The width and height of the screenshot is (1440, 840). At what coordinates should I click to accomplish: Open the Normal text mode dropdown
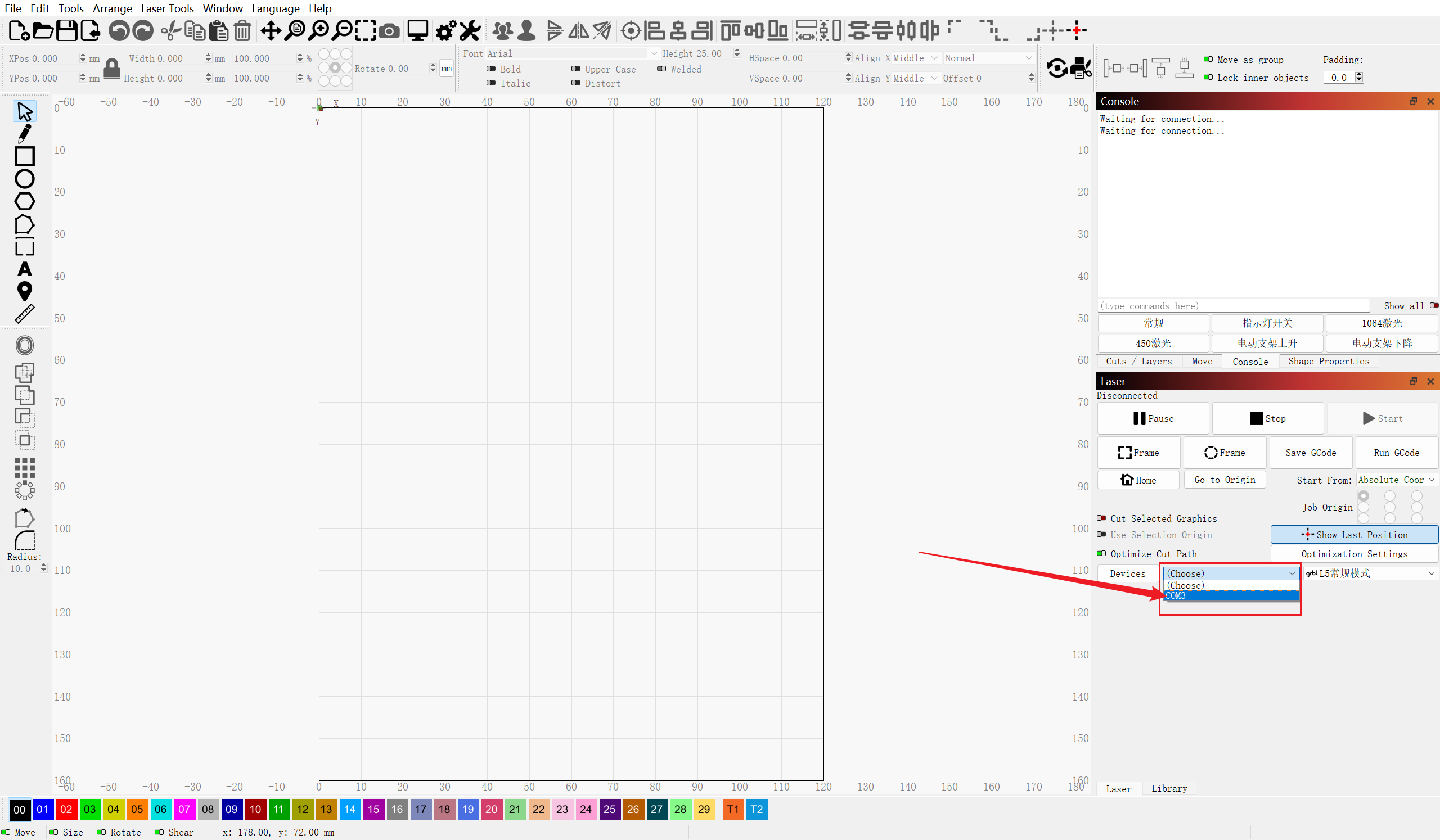pyautogui.click(x=988, y=58)
